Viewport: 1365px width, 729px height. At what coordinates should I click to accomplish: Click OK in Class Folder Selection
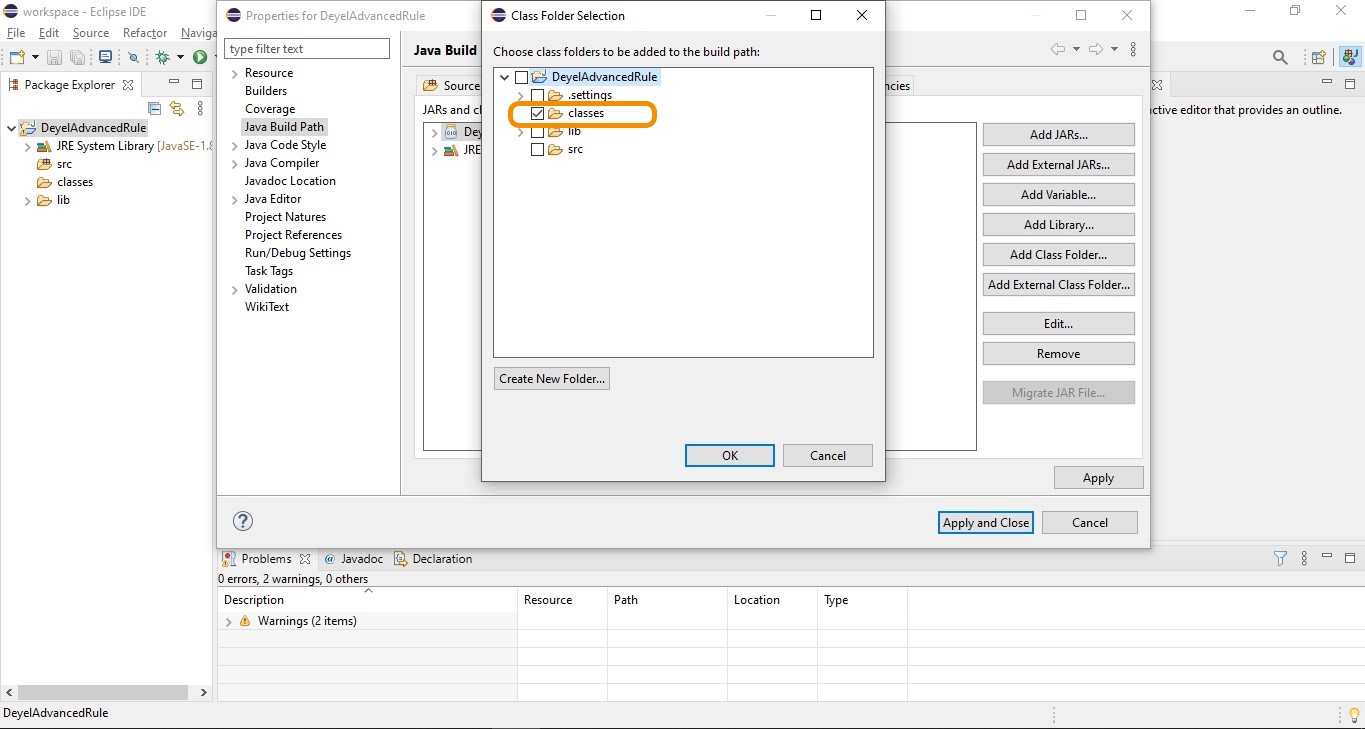730,455
